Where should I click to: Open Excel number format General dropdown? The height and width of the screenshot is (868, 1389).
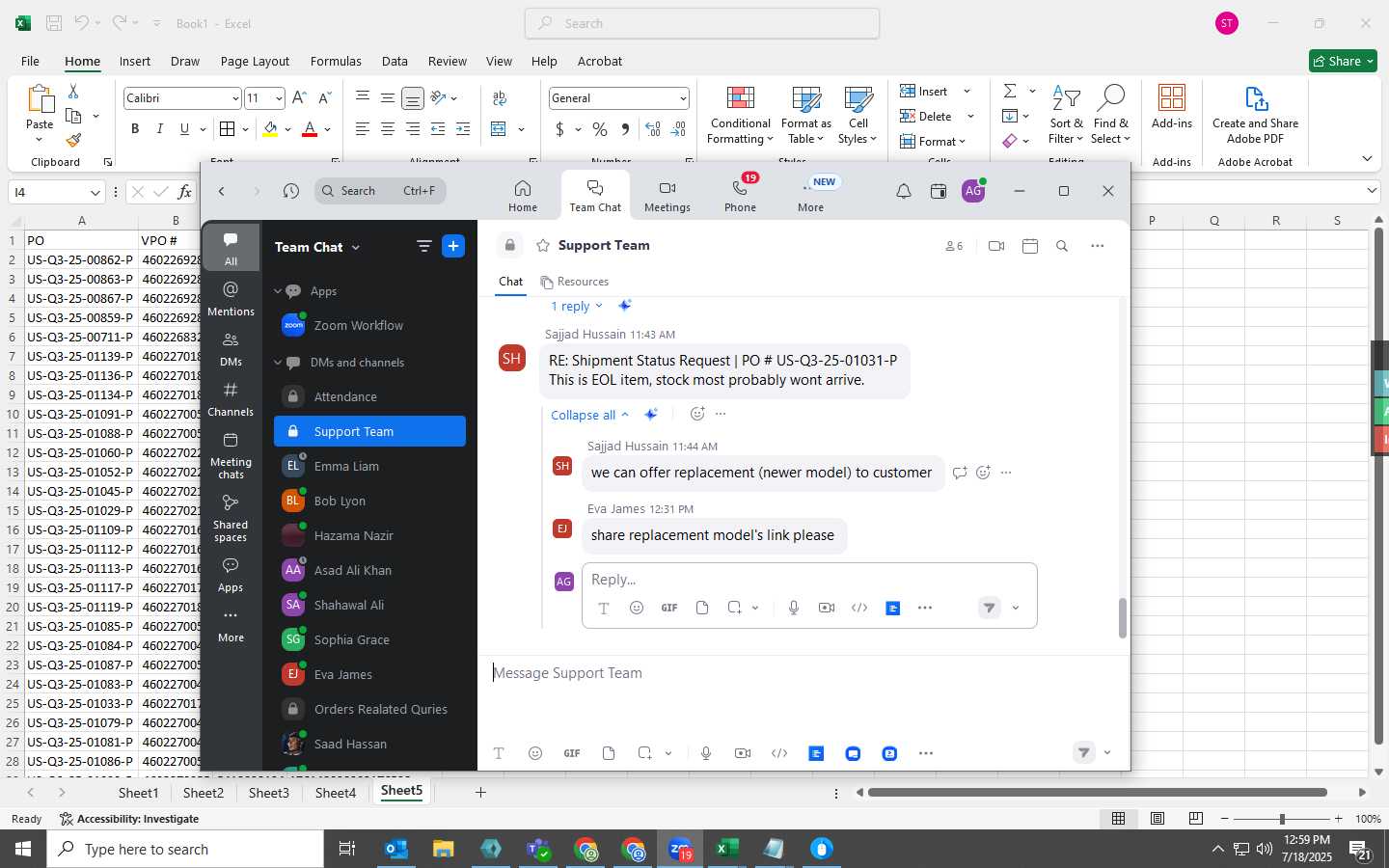(683, 98)
